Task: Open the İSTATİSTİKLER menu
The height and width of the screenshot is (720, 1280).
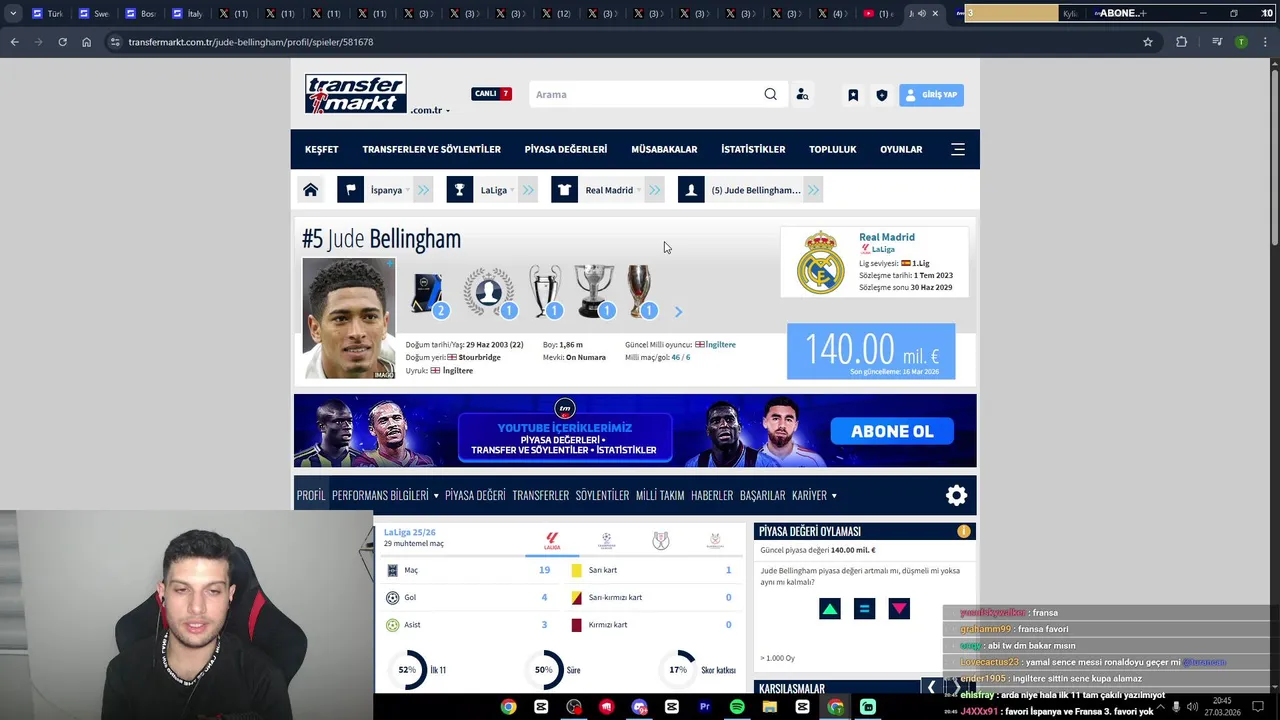Action: pyautogui.click(x=753, y=149)
